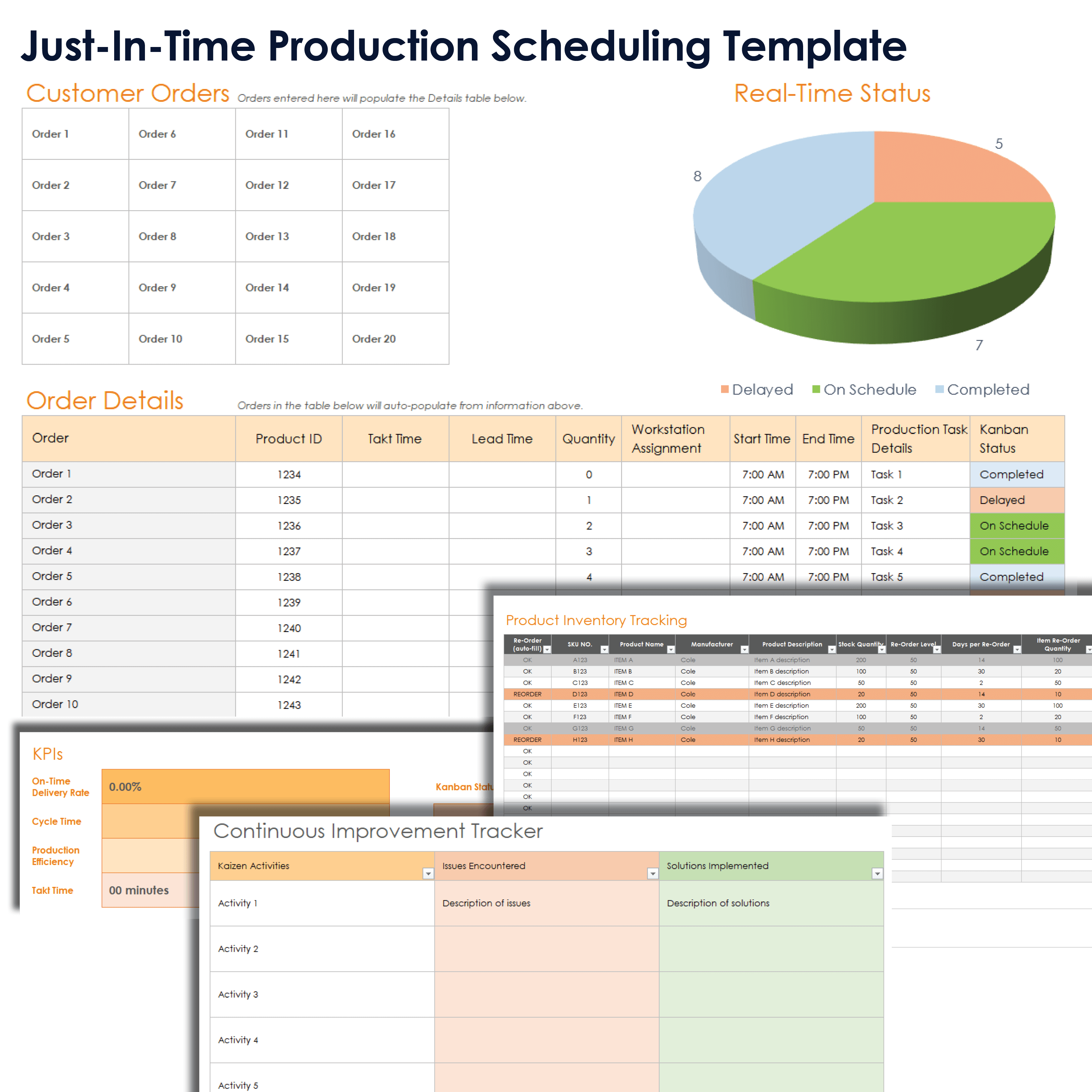The width and height of the screenshot is (1092, 1092).
Task: Select the Order 13 cell in Customer Orders
Action: pos(289,236)
